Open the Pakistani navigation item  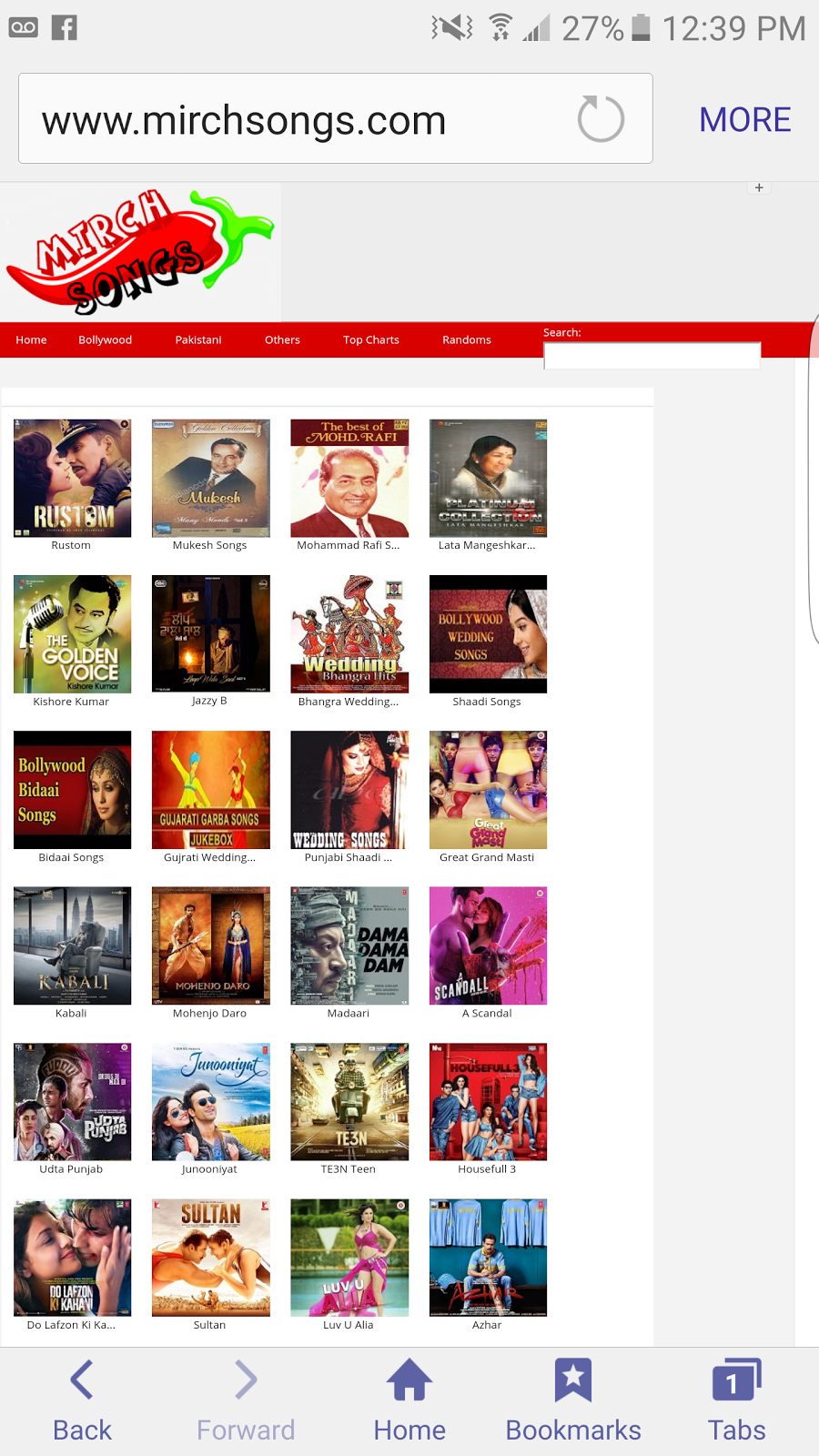pos(198,340)
